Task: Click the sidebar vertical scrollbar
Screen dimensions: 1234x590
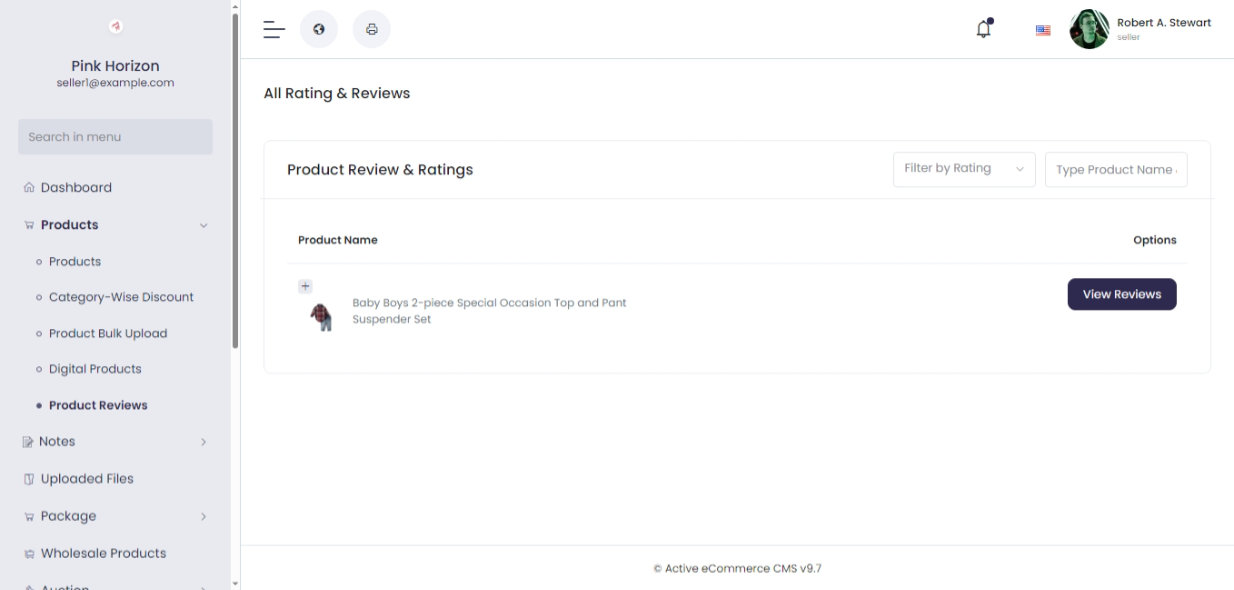Action: pos(235,180)
